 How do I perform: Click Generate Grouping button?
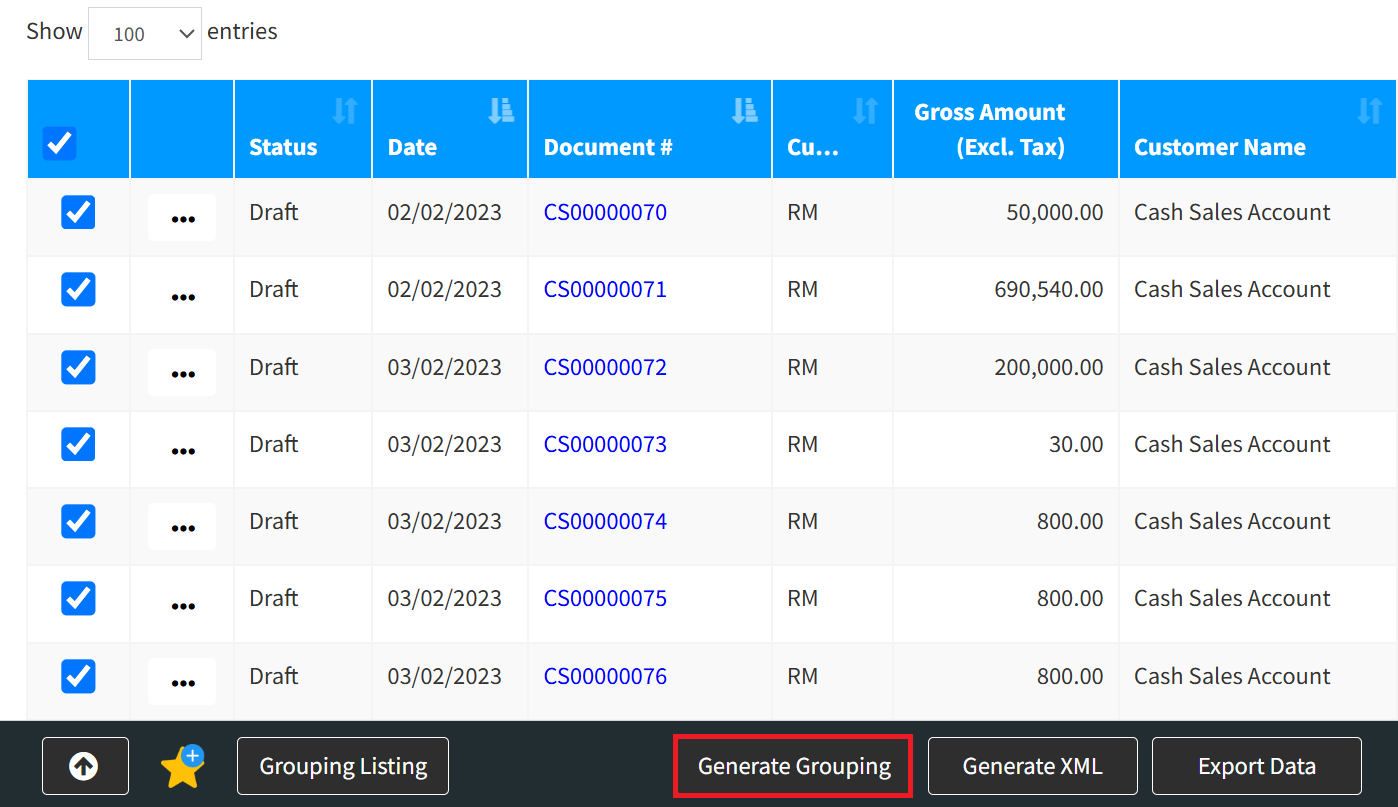[794, 766]
